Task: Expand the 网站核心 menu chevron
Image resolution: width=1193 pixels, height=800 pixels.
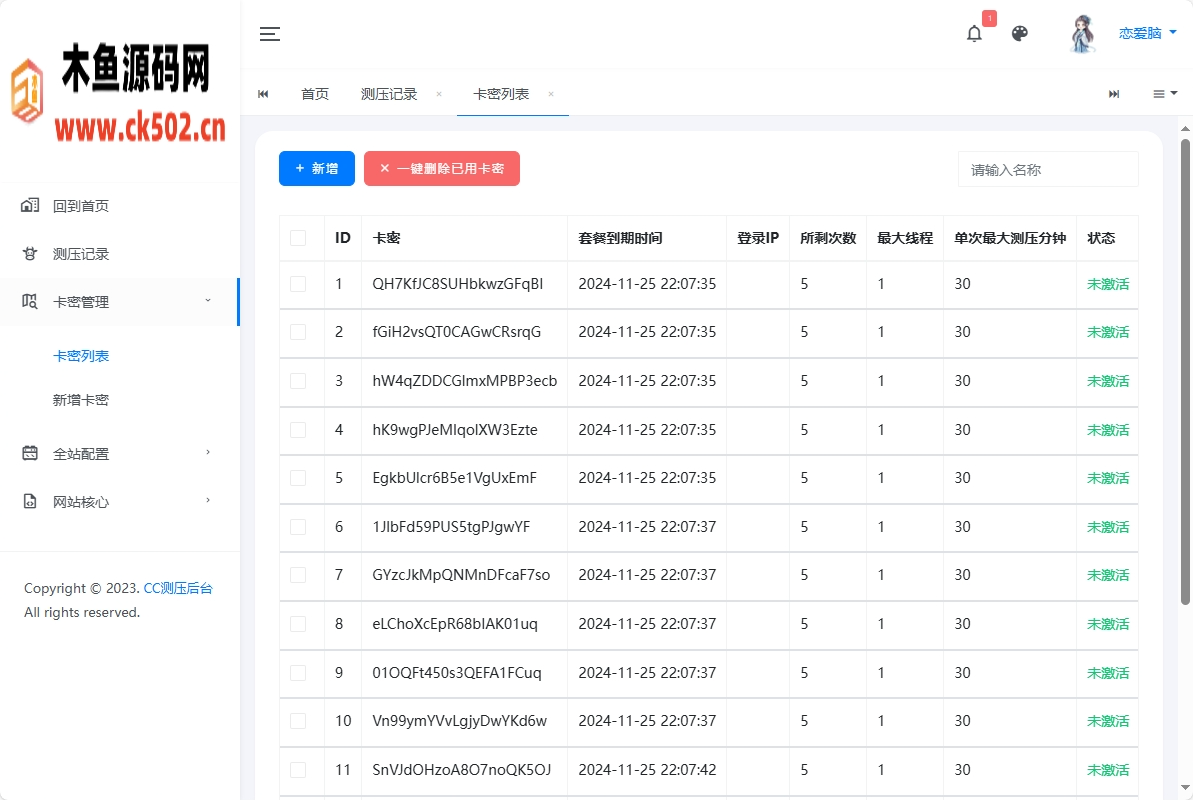Action: [x=208, y=500]
